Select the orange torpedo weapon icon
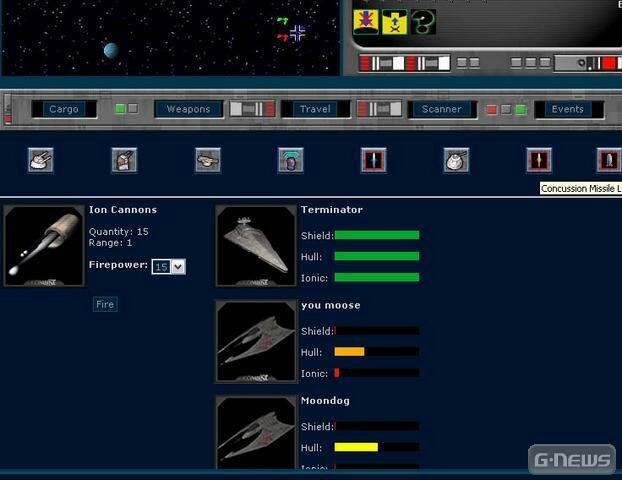 click(x=539, y=160)
